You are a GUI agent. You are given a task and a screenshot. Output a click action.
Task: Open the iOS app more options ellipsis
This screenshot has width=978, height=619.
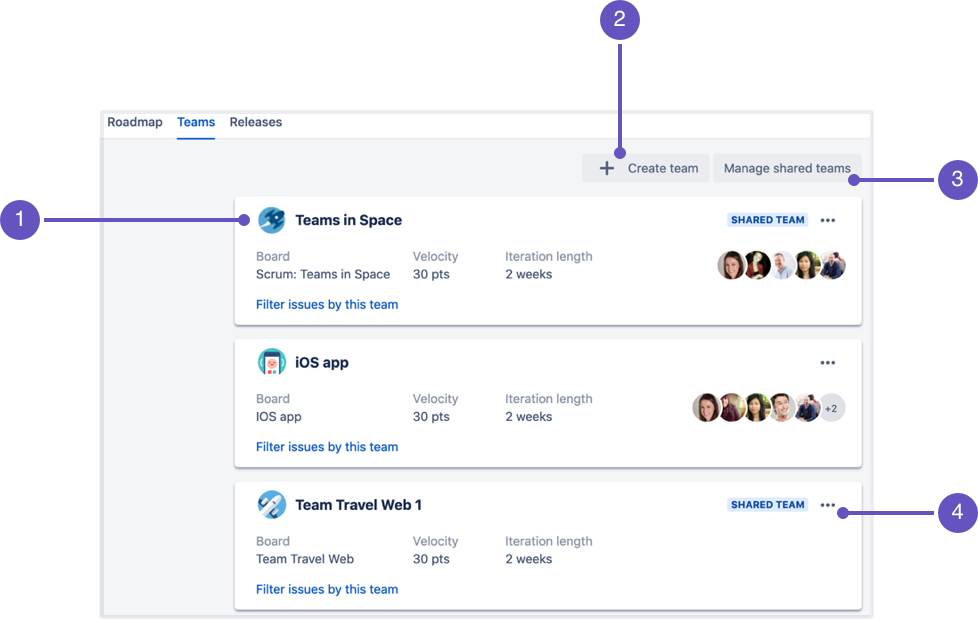pyautogui.click(x=828, y=363)
